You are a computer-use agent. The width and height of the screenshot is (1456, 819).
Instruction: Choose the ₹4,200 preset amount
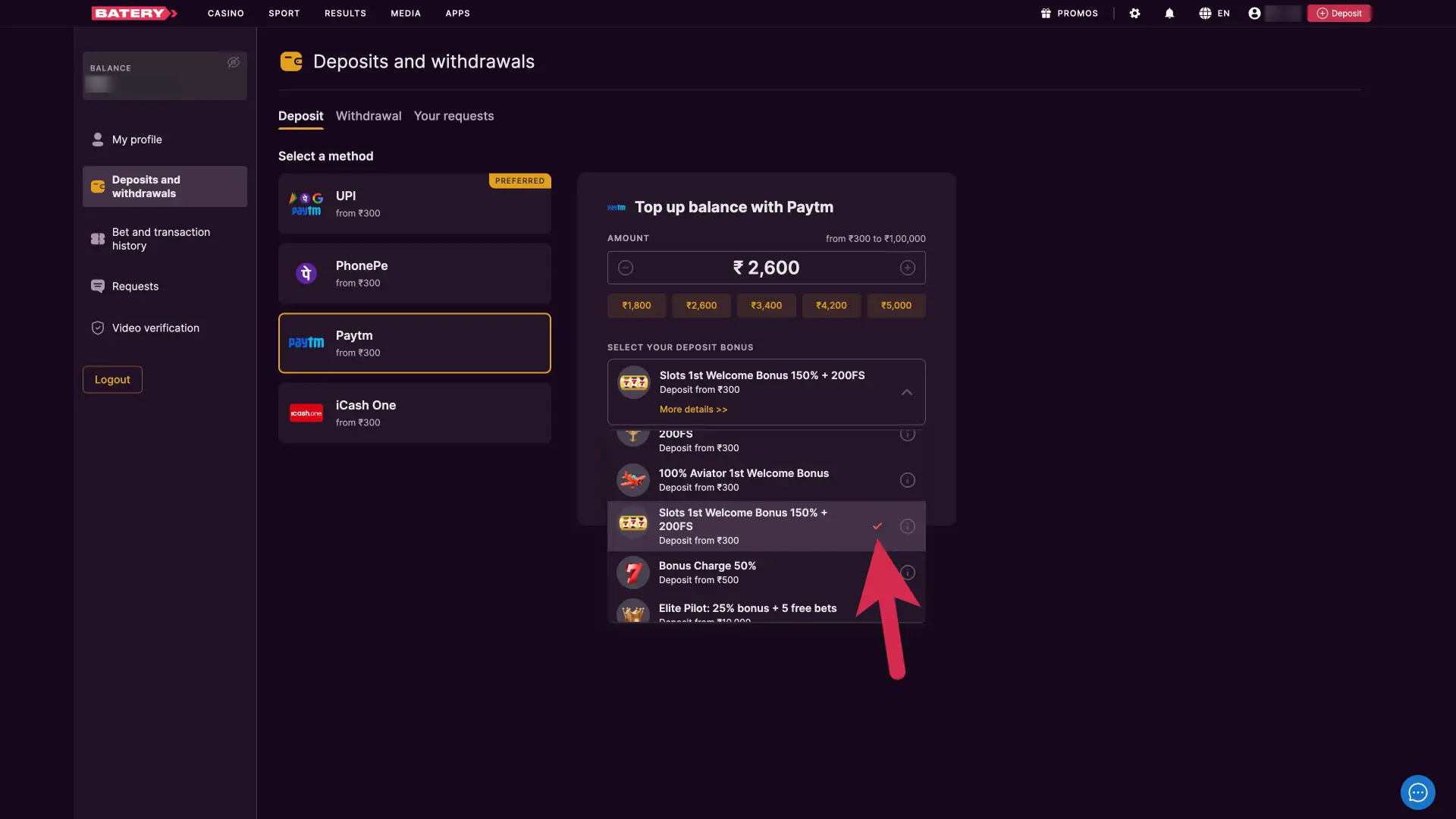pos(832,306)
